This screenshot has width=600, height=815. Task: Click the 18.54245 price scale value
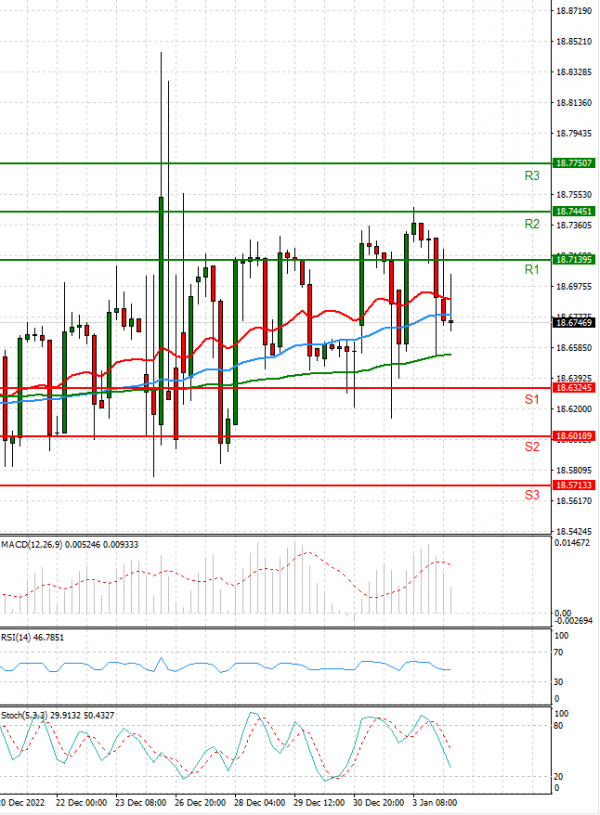[x=574, y=532]
